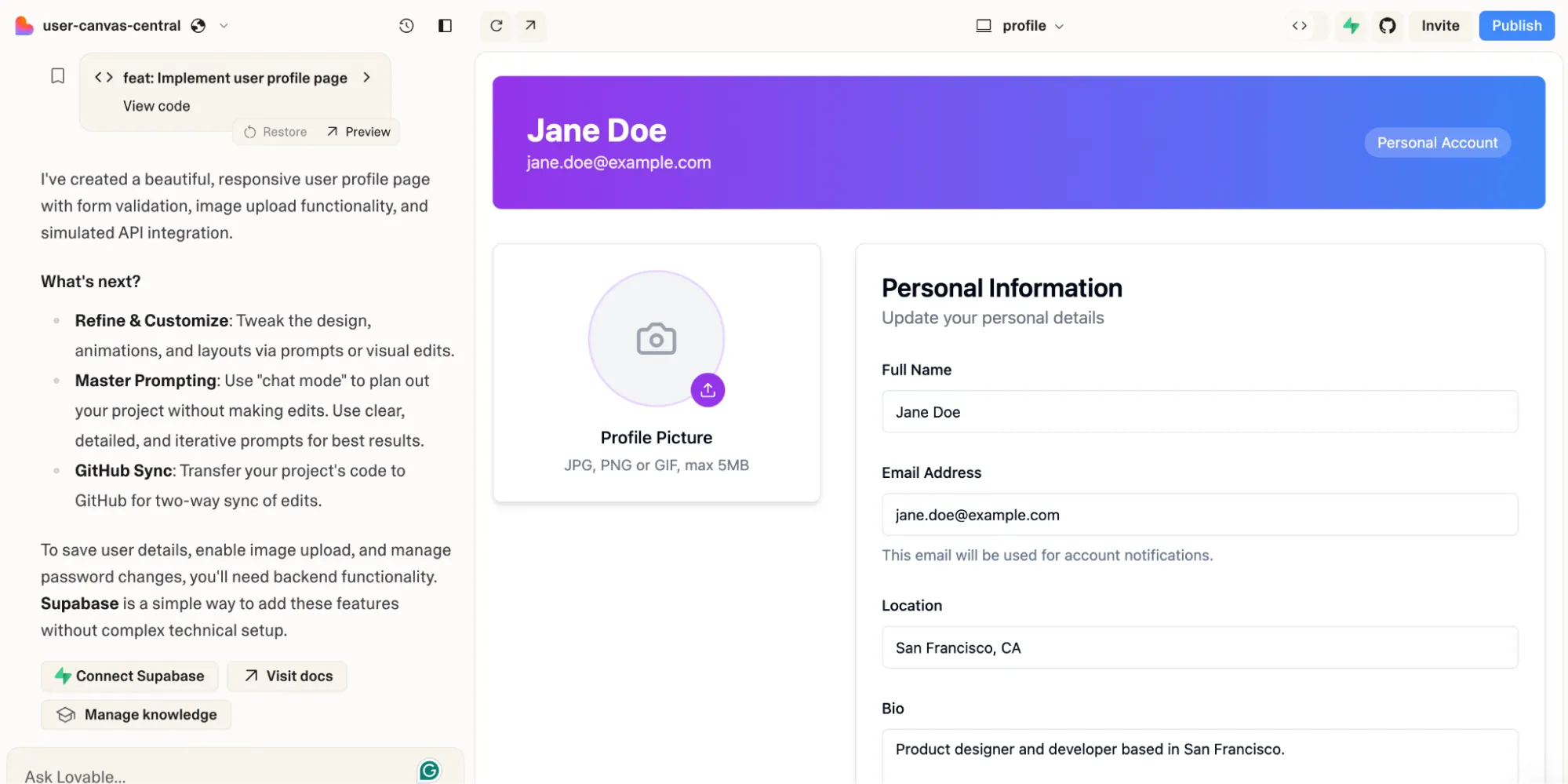
Task: Select the Personal Account badge
Action: (1436, 143)
